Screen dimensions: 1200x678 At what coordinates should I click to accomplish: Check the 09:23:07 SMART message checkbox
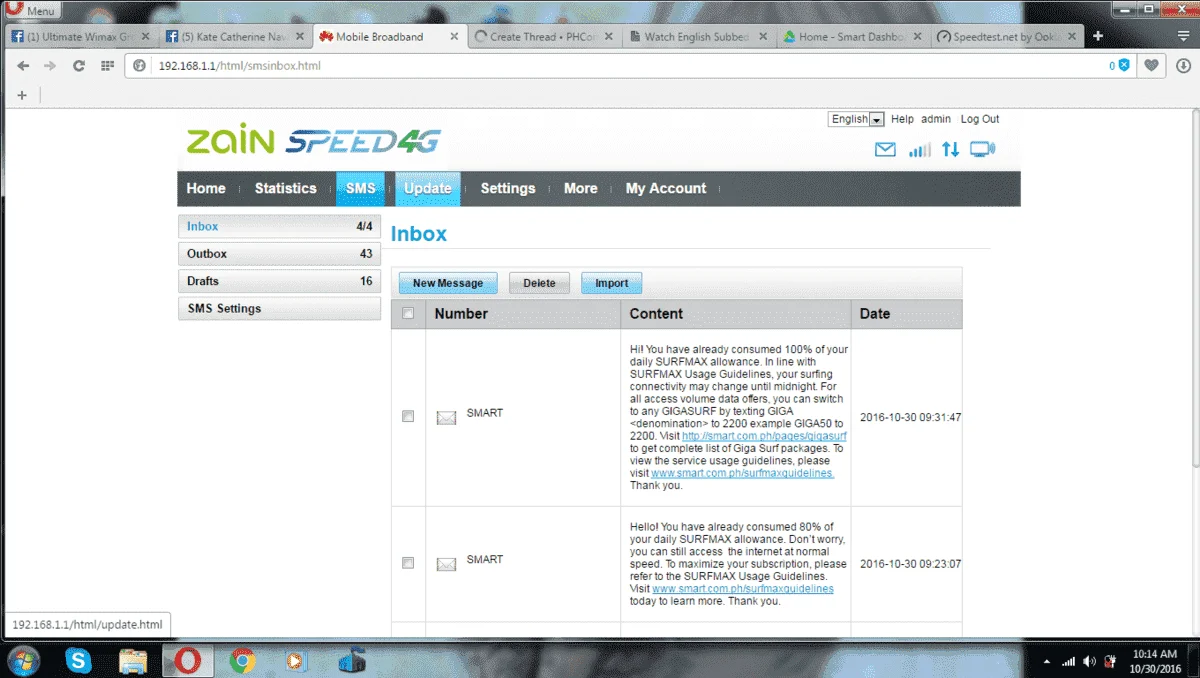coord(408,563)
